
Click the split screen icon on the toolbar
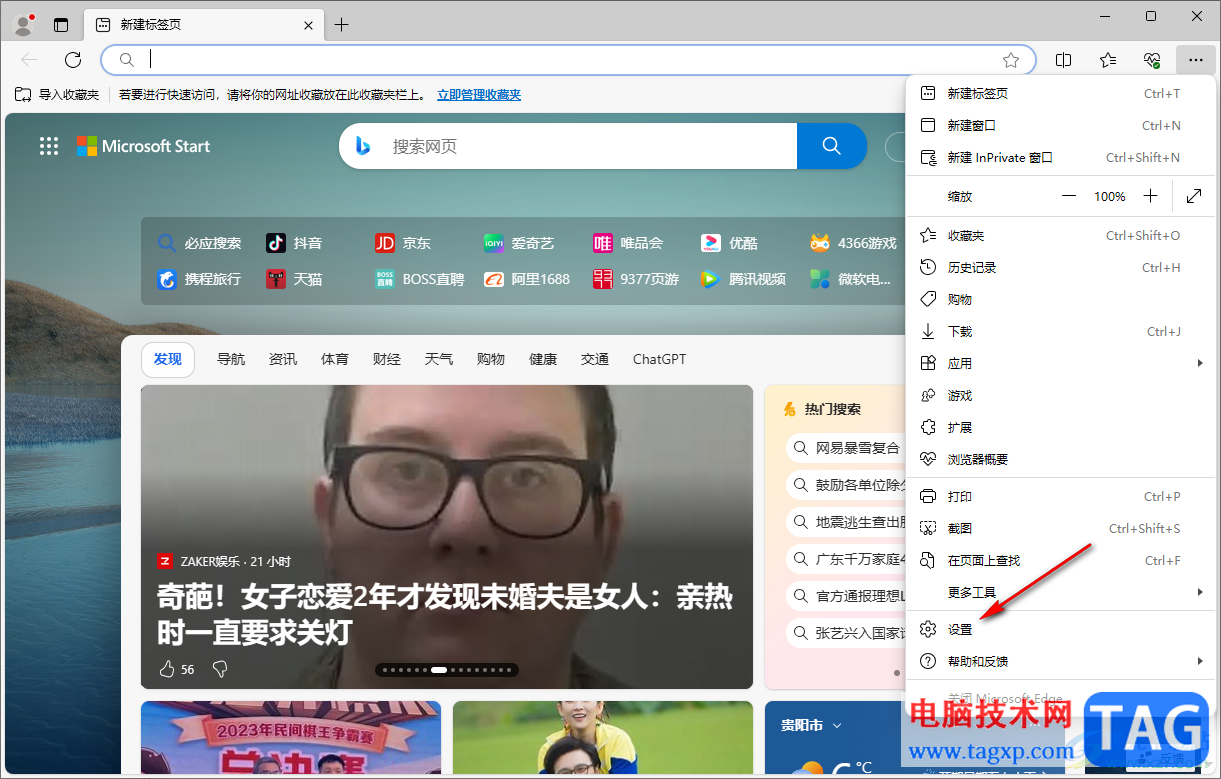click(x=1063, y=60)
